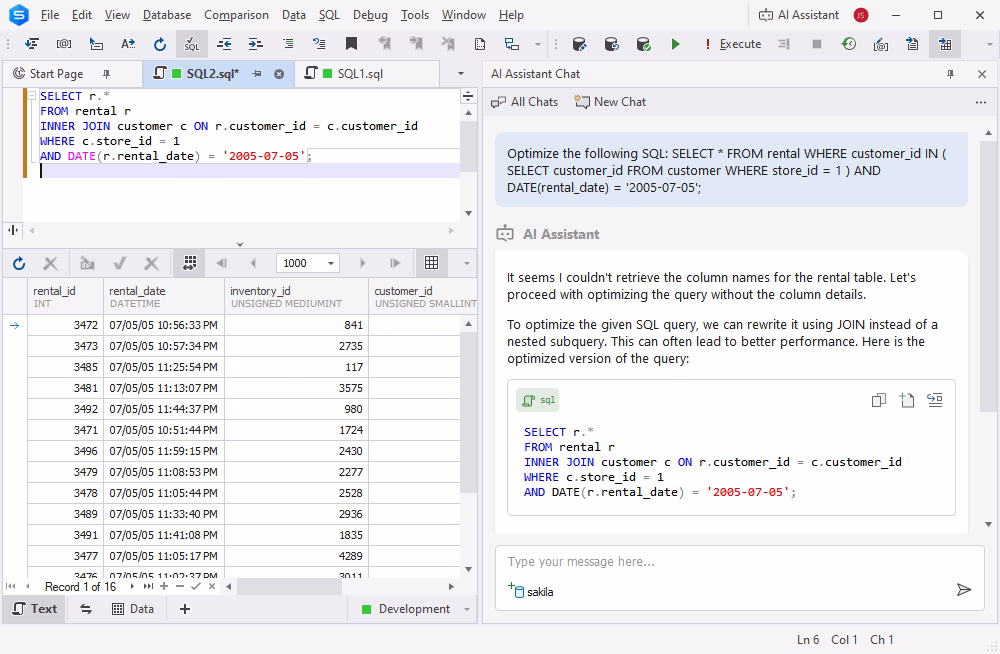Click the swap panes arrows icon

pos(85,609)
